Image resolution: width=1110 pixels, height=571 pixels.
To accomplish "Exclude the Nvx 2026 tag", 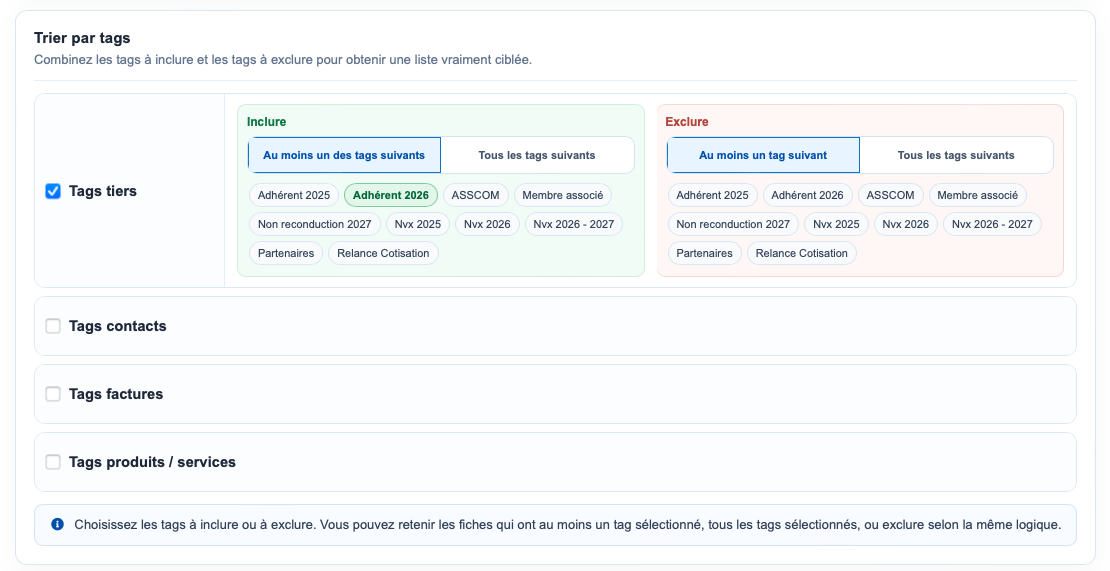I will [905, 224].
